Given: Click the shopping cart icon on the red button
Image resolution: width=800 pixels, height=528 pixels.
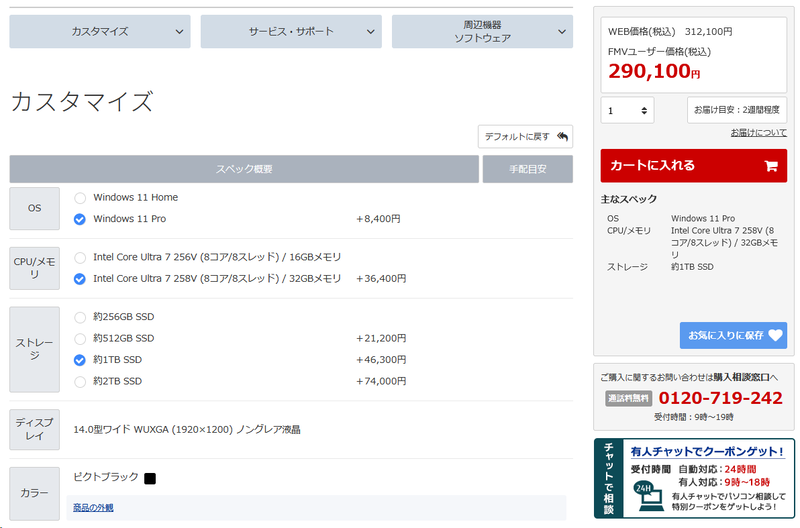Looking at the screenshot, I should [771, 166].
